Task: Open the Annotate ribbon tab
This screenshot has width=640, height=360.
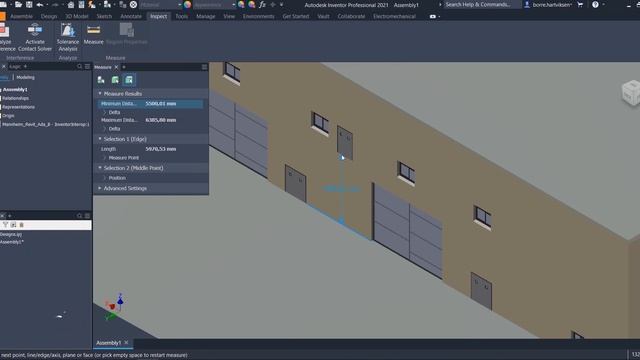Action: pos(131,16)
